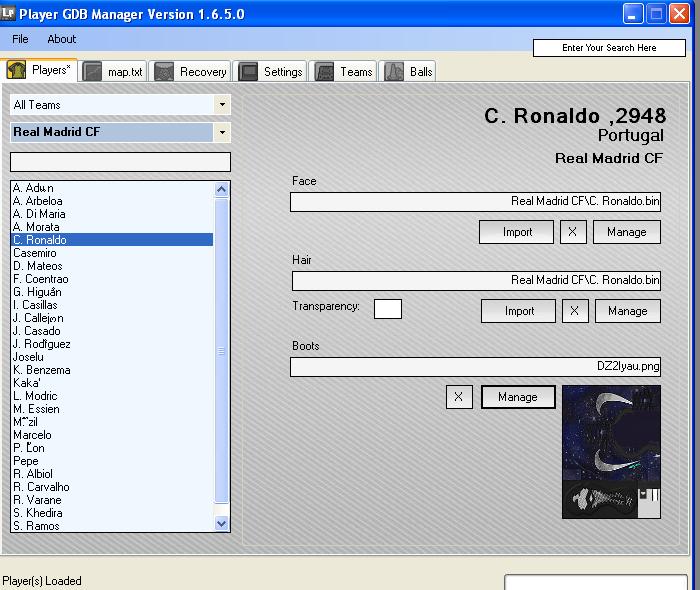This screenshot has height=590, width=700.
Task: Click the player filter text field
Action: pos(120,162)
